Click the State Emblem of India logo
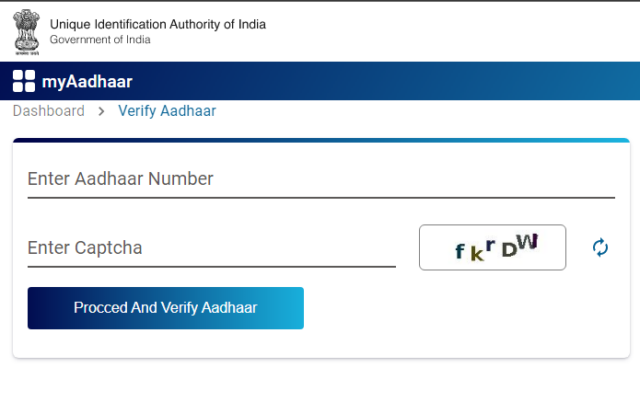 (27, 32)
